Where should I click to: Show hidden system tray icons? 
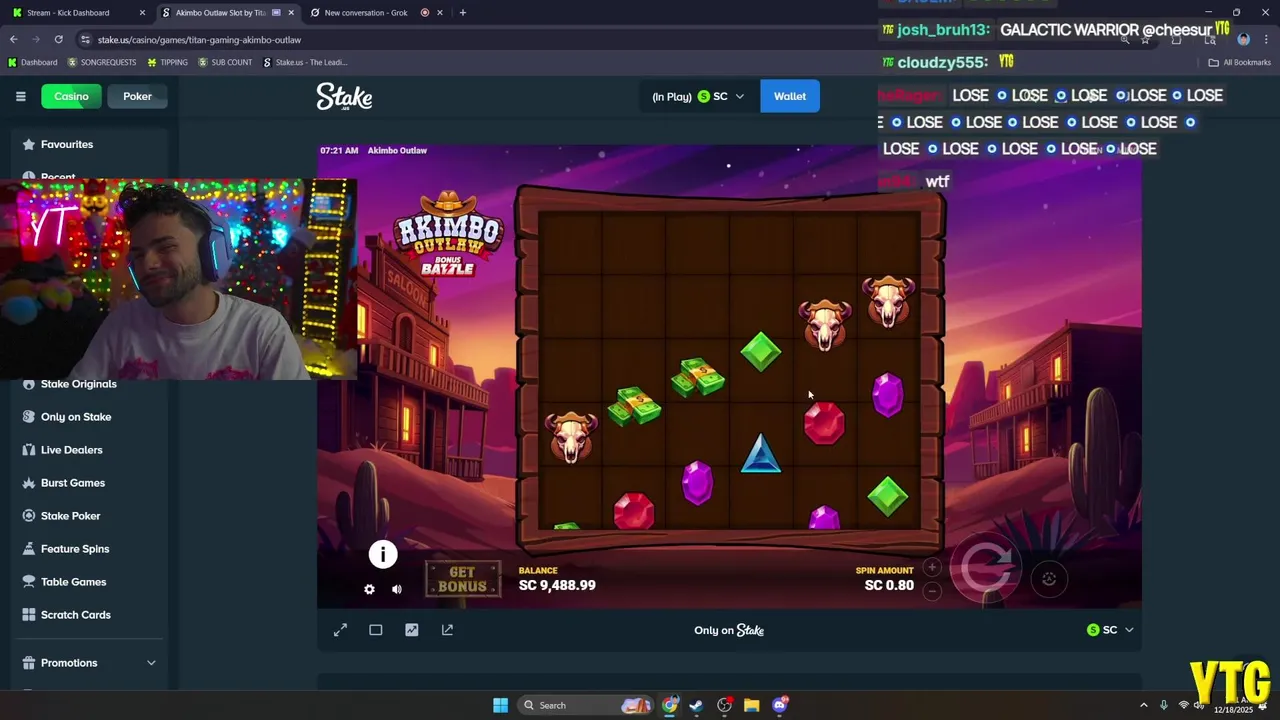(x=1144, y=705)
